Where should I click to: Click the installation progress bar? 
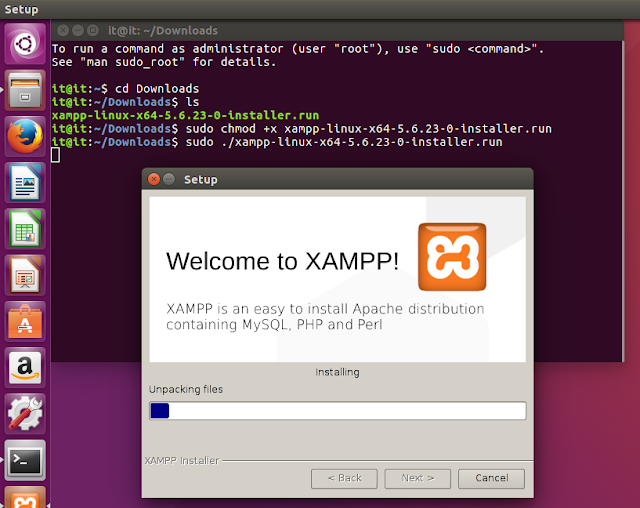point(338,410)
